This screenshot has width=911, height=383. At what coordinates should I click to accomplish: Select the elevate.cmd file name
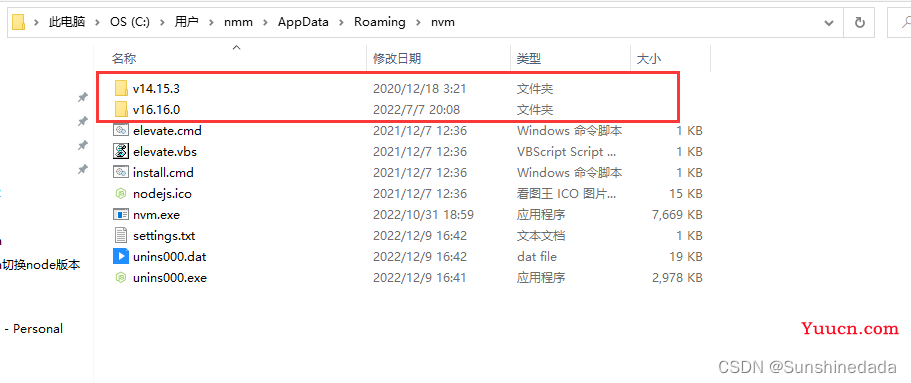coord(167,131)
